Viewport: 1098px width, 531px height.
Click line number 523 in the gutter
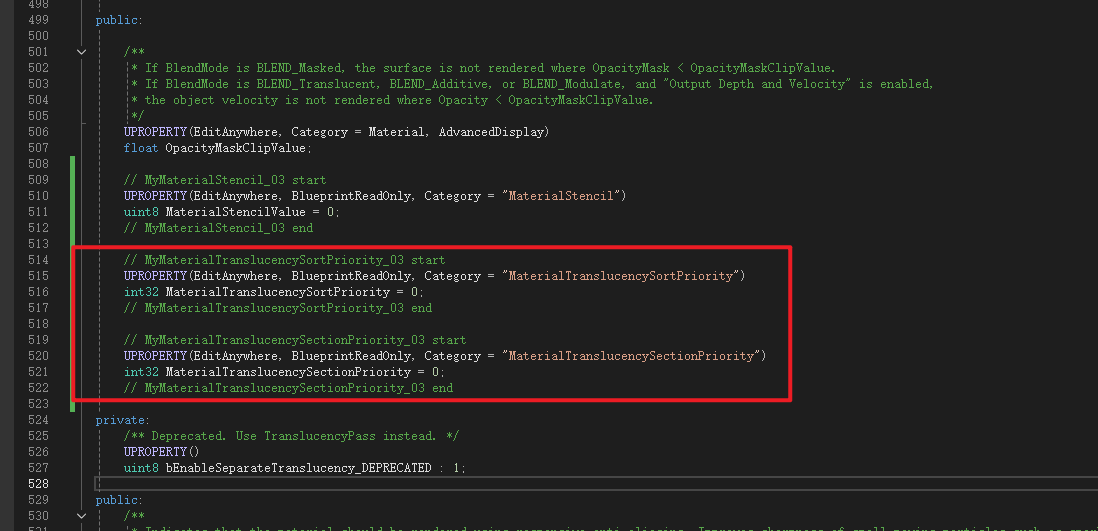tap(36, 404)
